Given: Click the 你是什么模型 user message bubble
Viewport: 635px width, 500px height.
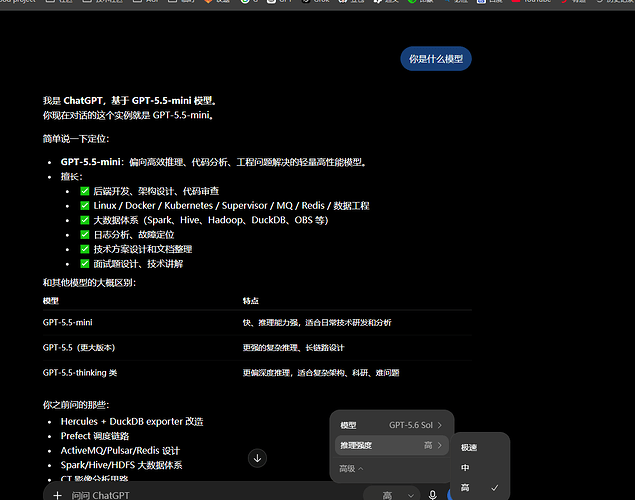Looking at the screenshot, I should coord(436,59).
